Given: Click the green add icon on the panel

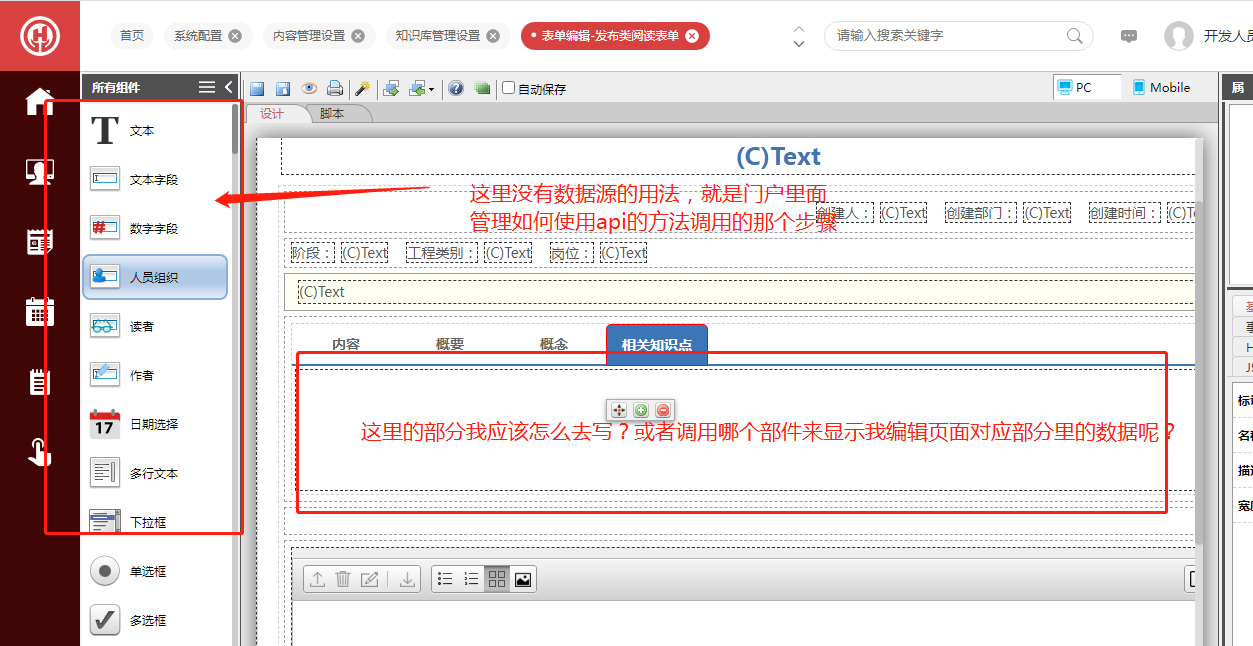Looking at the screenshot, I should click(x=641, y=410).
